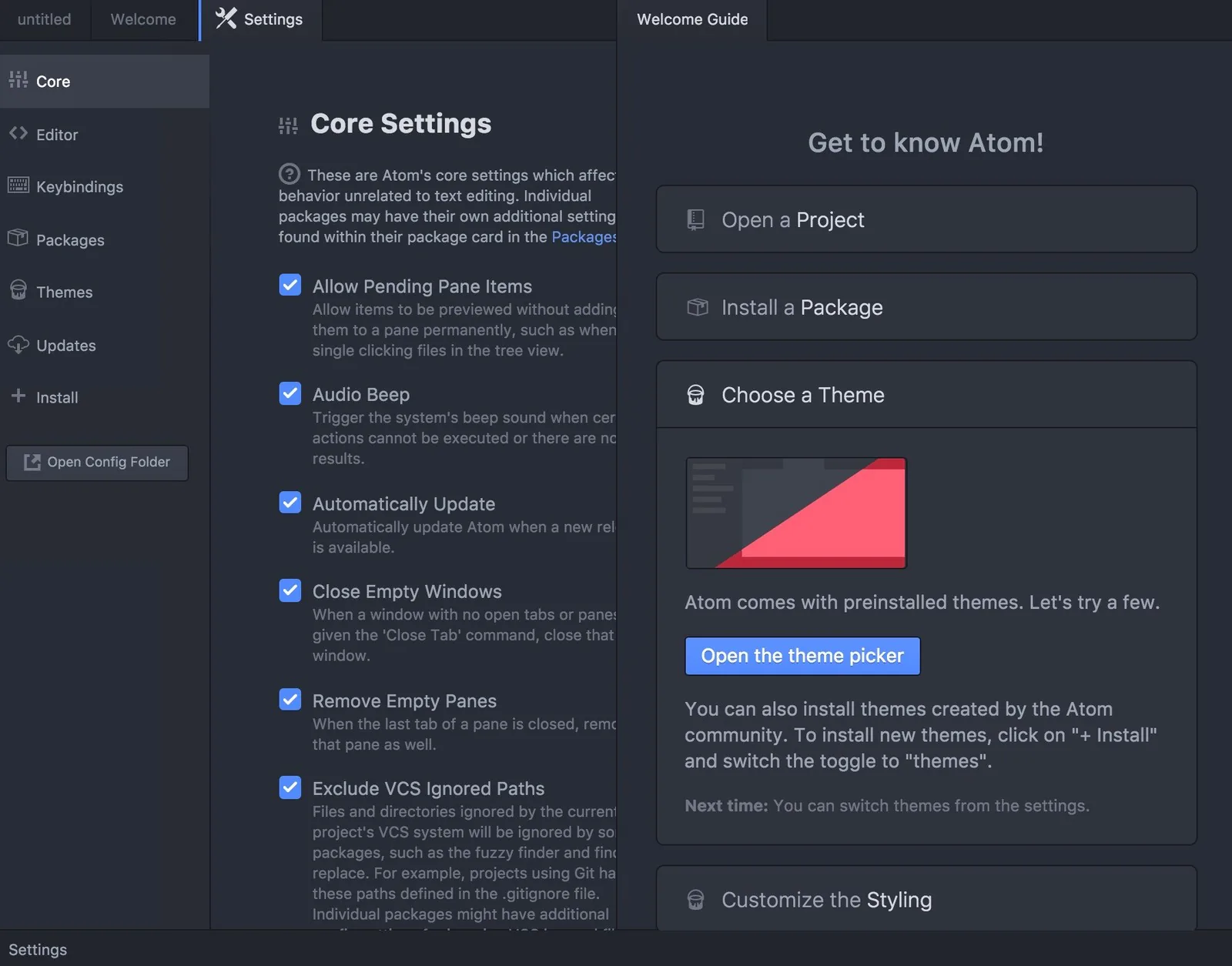Click the sliders icon next to Core Settings heading
Viewport: 1232px width, 966px height.
coord(288,125)
